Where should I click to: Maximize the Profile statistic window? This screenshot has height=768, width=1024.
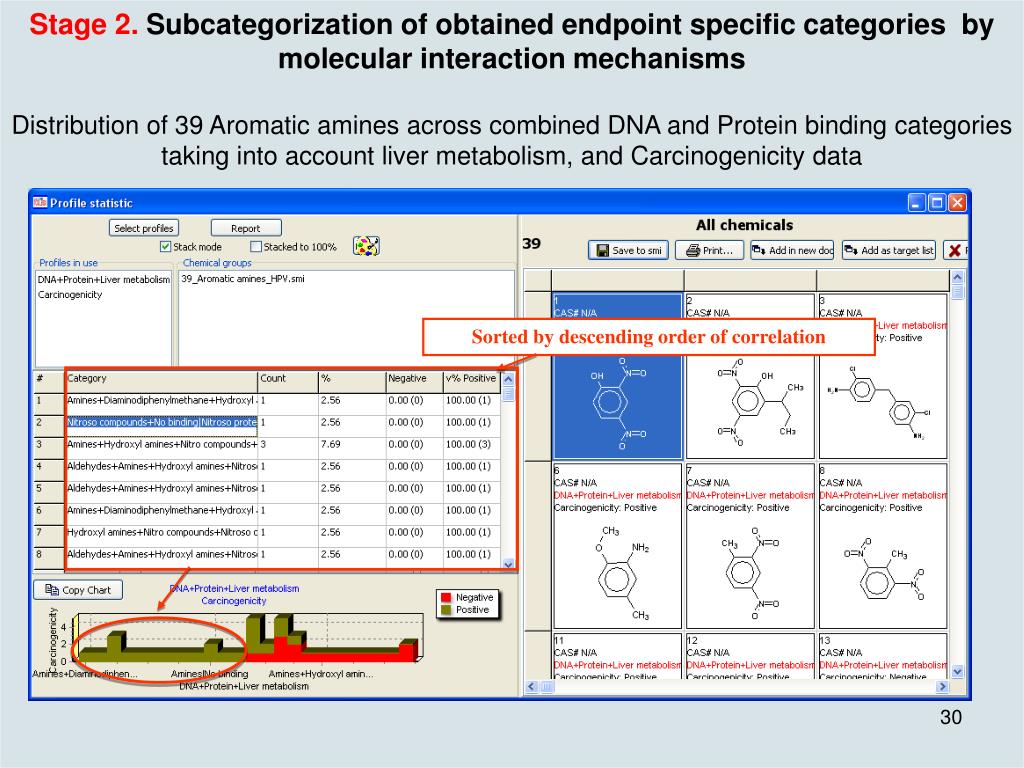(936, 202)
